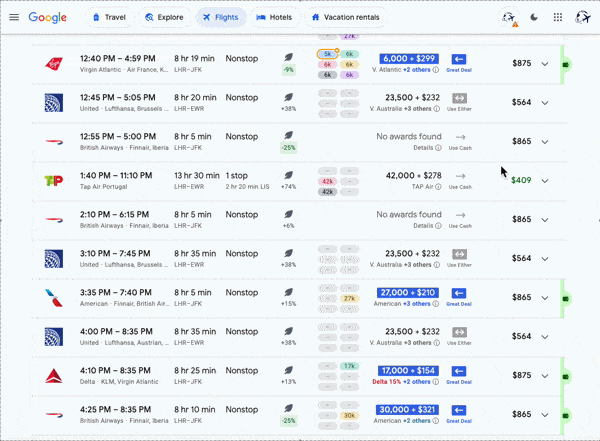Expand the 3:35 PM American flight

click(545, 298)
